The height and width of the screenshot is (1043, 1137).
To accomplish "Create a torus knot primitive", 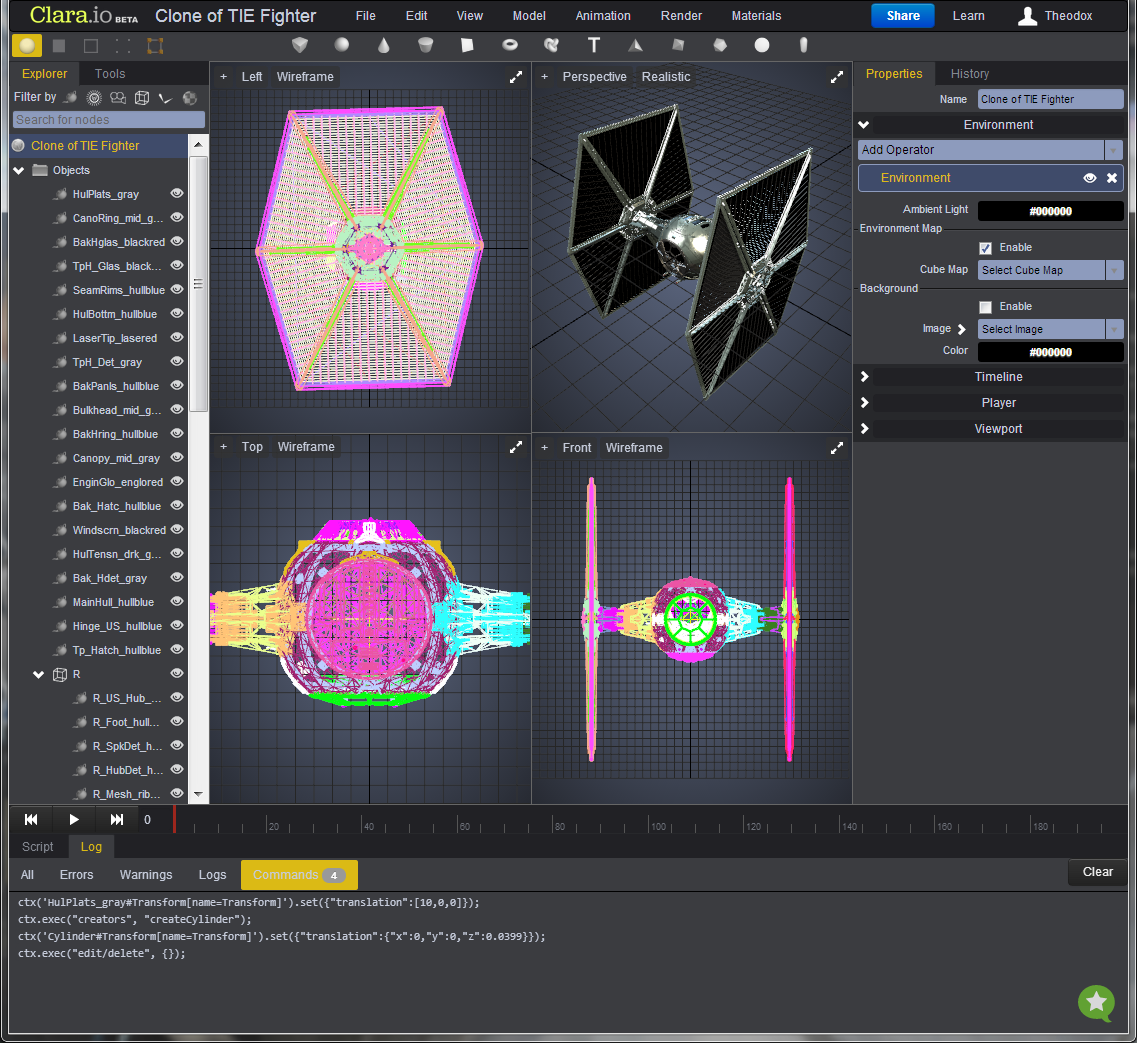I will 552,45.
